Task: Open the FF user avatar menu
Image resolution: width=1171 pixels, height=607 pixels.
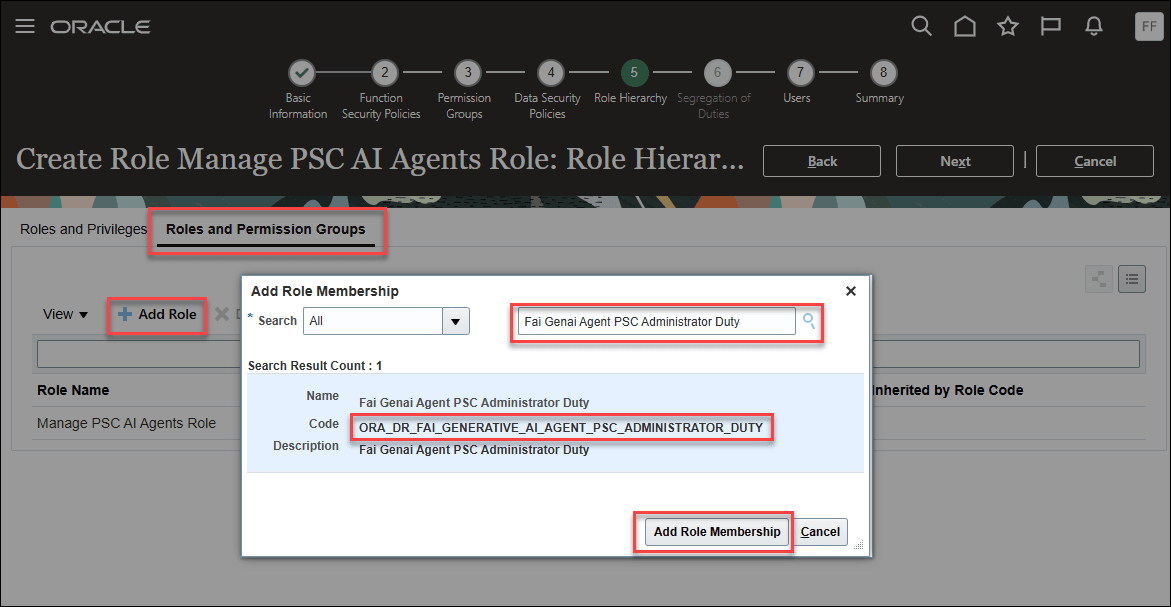Action: [x=1148, y=26]
